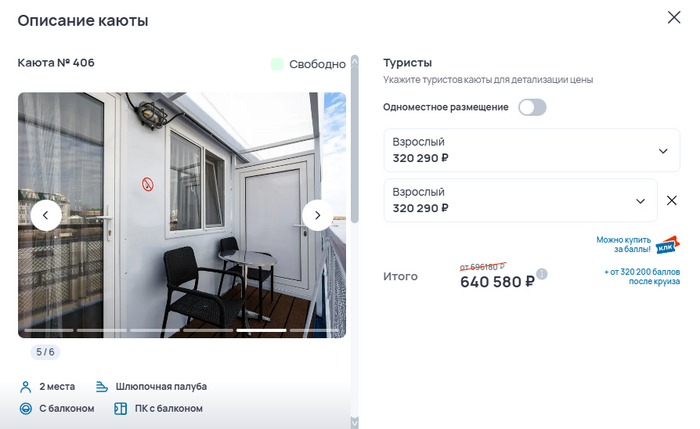Click the scrollbar up arrow in cabin panel
The image size is (700, 429).
[355, 62]
